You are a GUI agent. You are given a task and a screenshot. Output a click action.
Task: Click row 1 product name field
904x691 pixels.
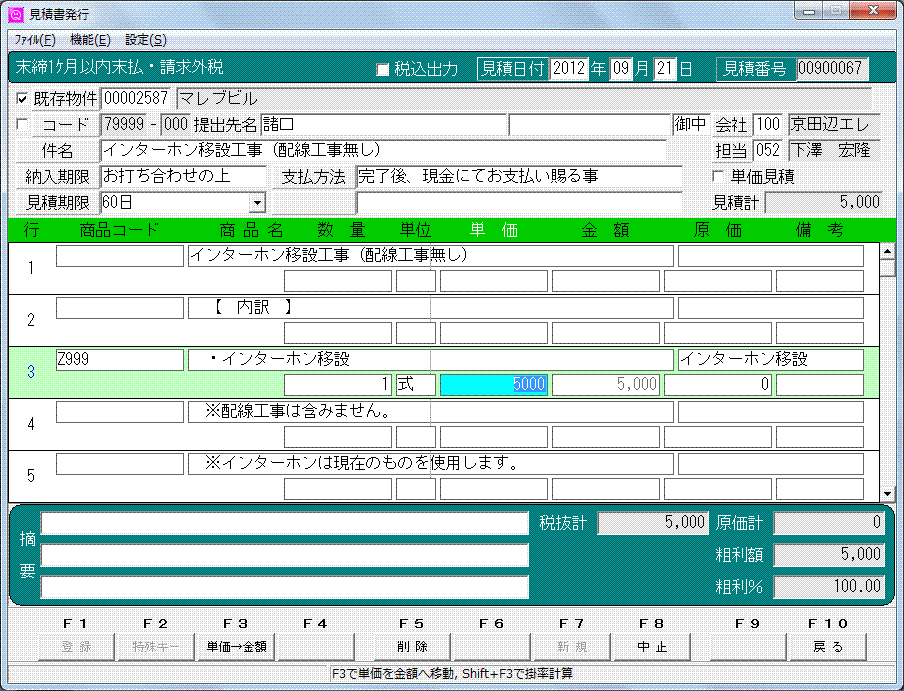431,256
